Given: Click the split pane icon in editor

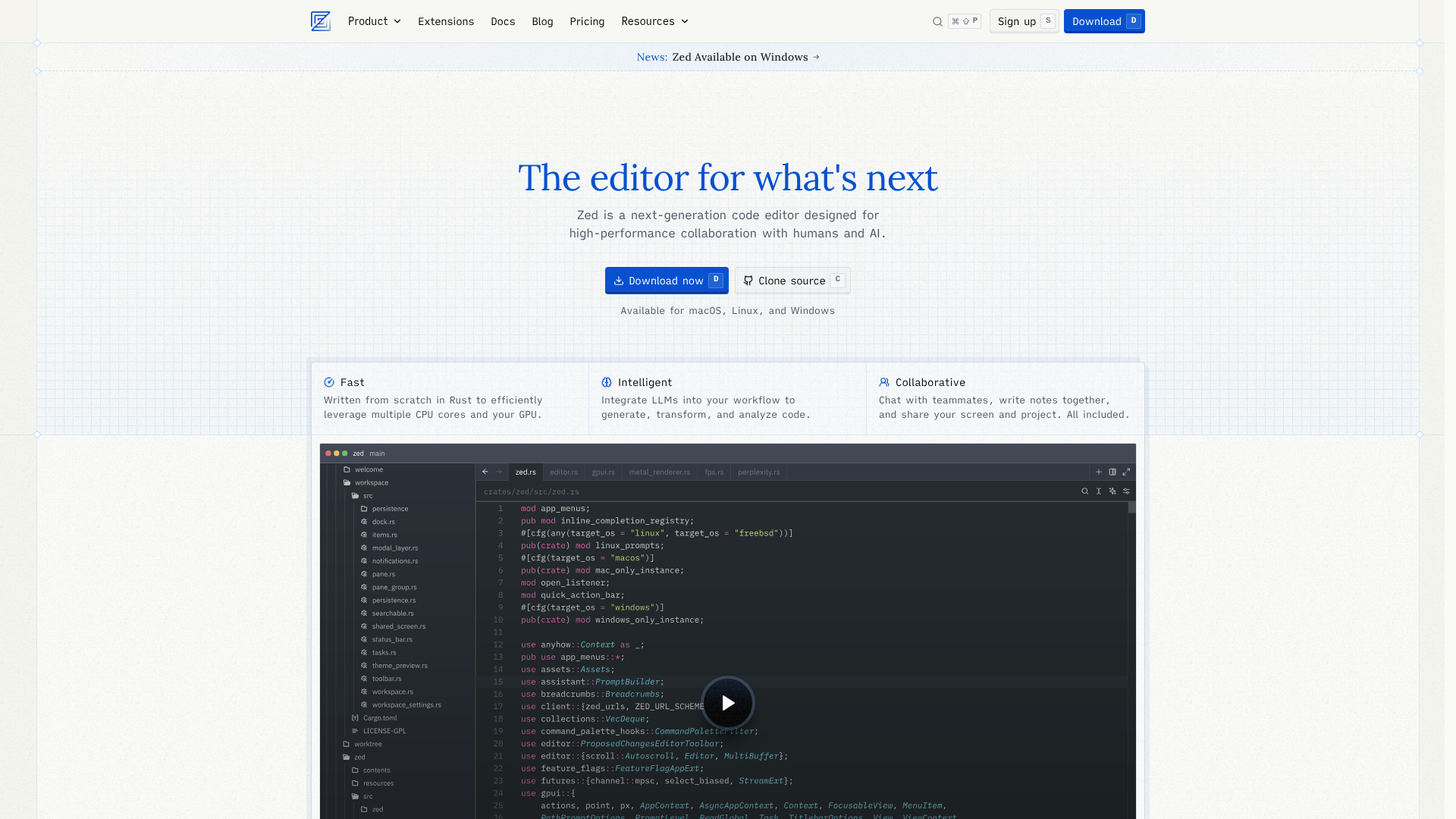Looking at the screenshot, I should click(x=1112, y=472).
